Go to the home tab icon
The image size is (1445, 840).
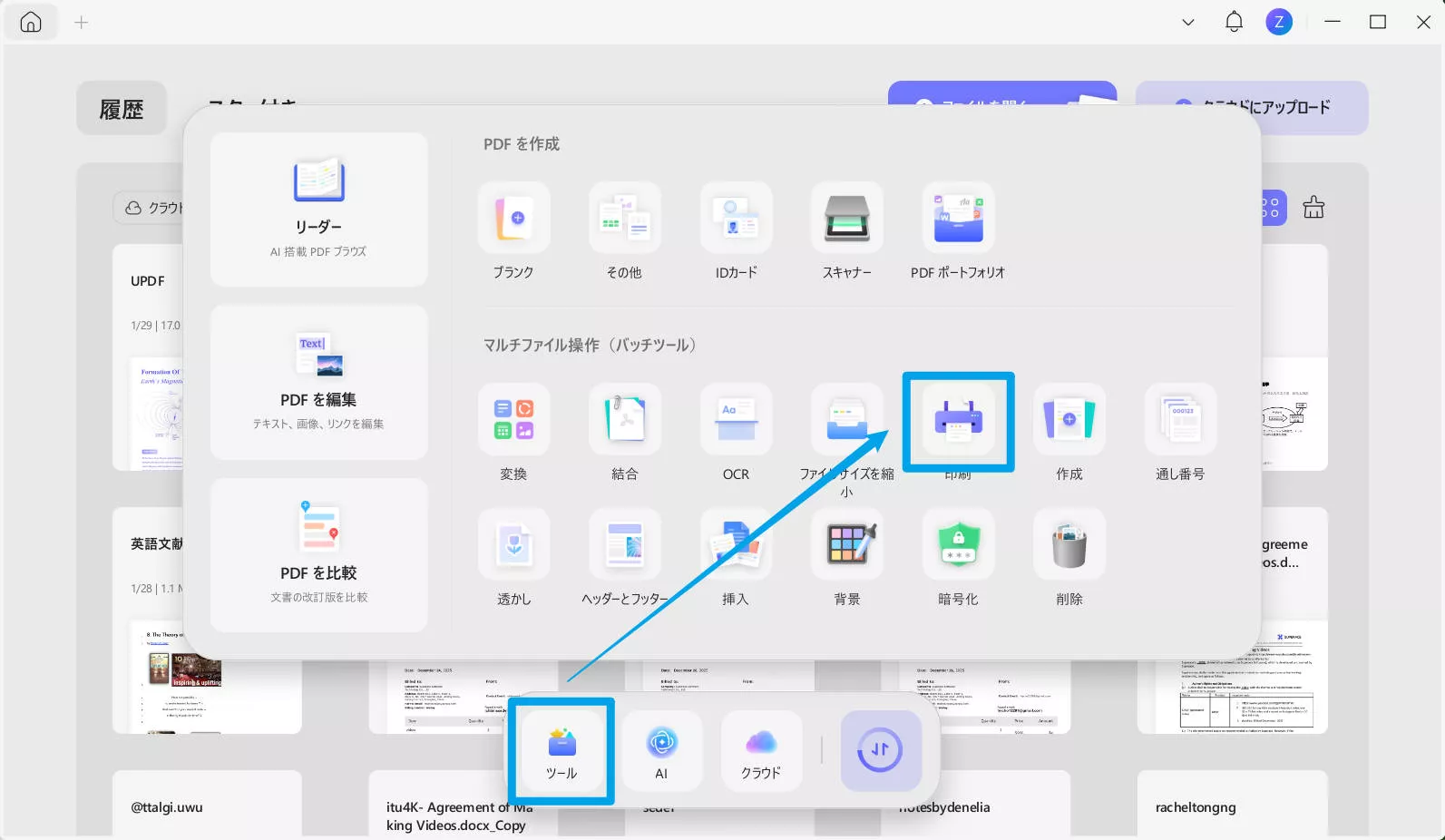coord(31,22)
